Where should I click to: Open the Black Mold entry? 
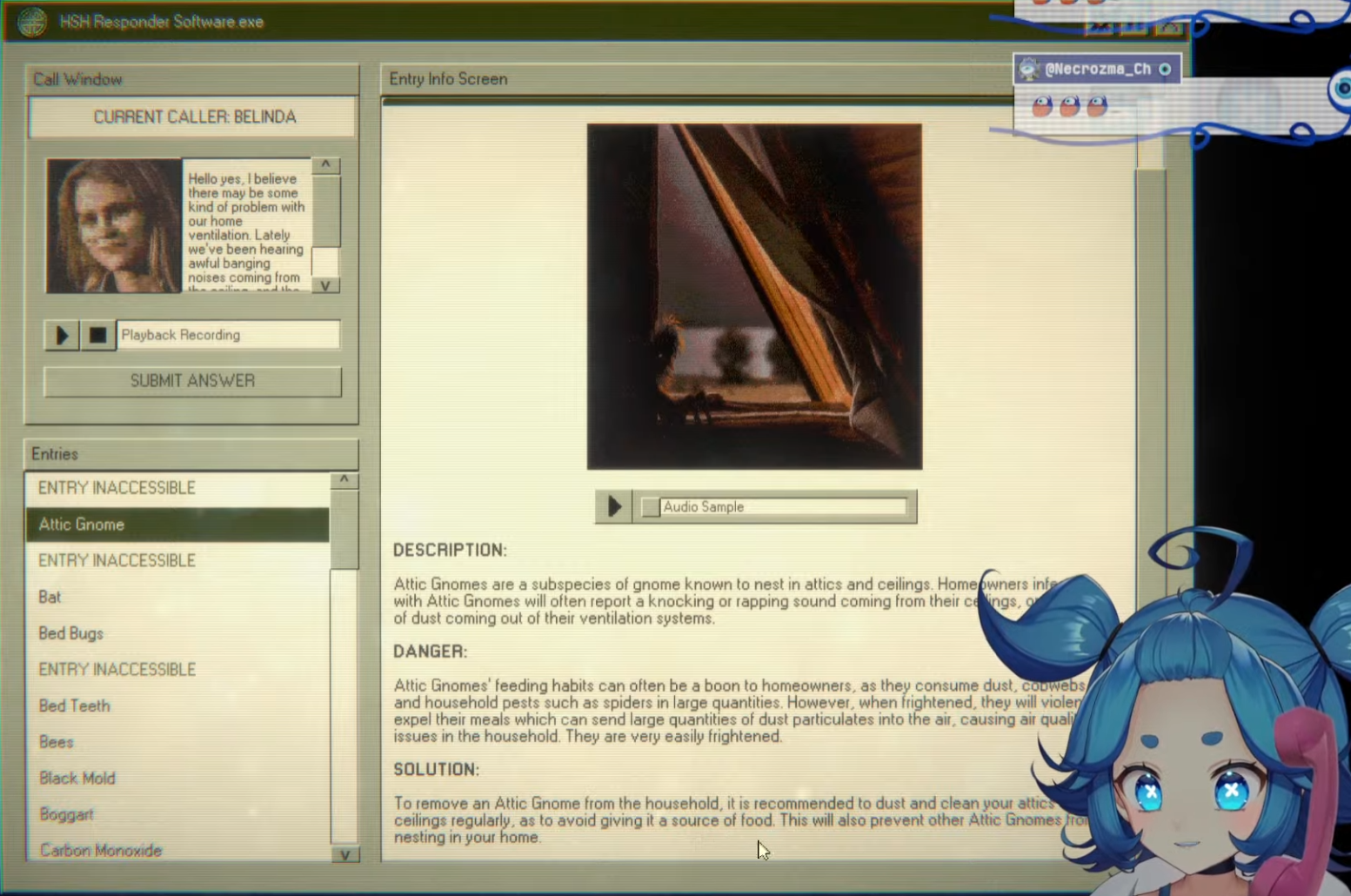click(177, 779)
